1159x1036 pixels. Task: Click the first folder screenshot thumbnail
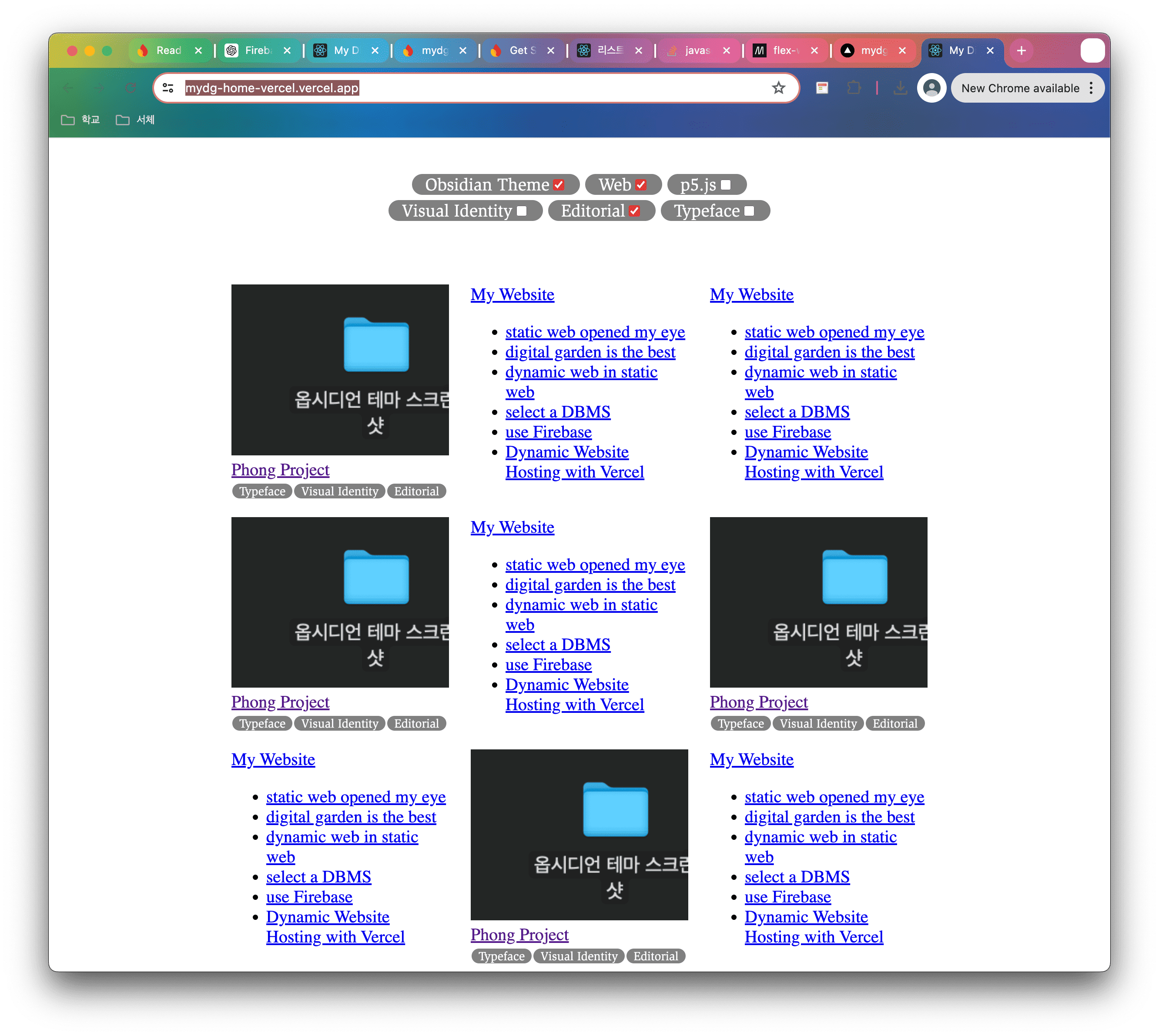coord(340,369)
